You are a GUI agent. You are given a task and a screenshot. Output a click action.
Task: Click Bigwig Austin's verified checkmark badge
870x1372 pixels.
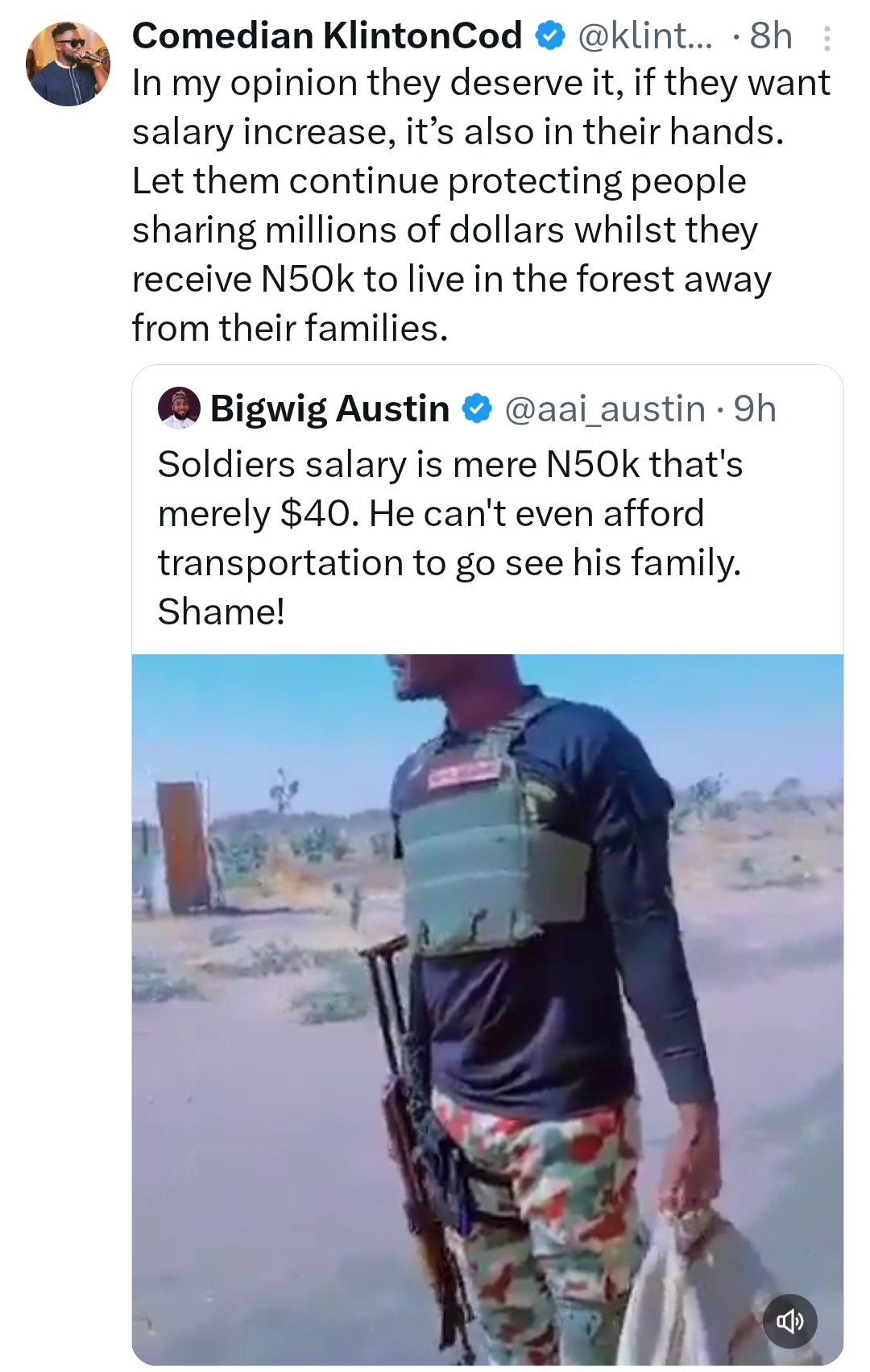click(477, 409)
